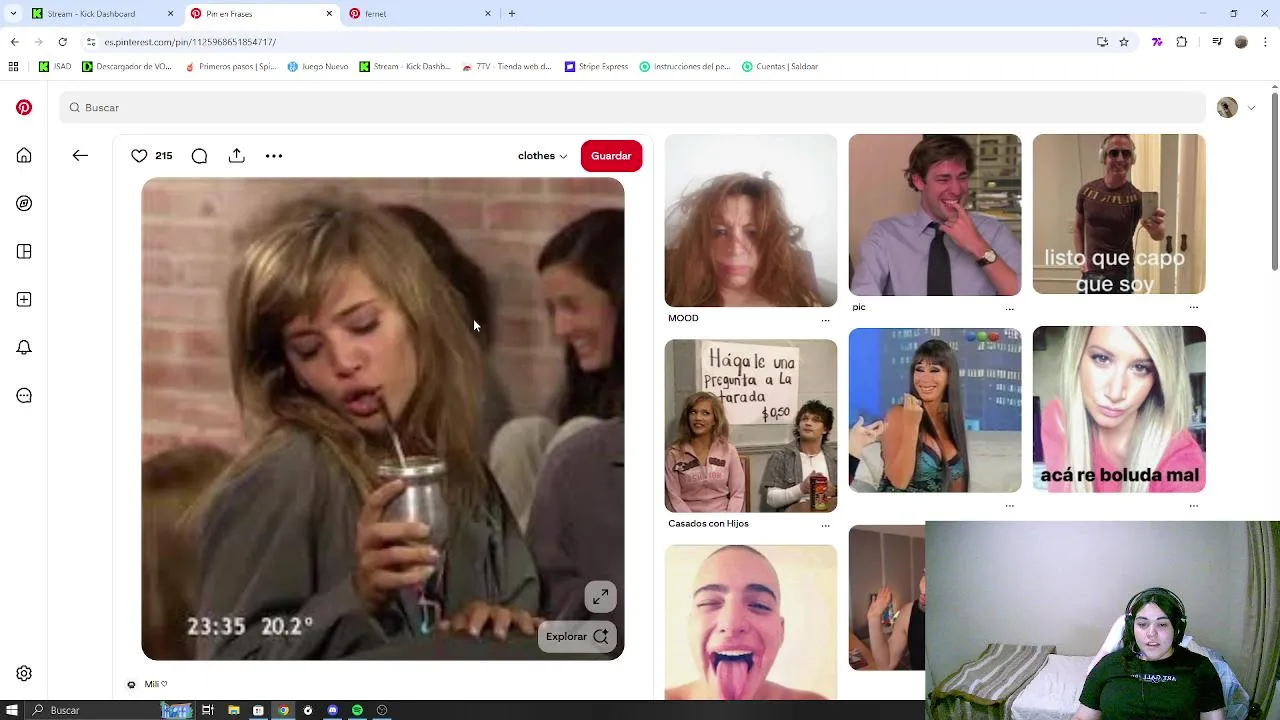Viewport: 1280px width, 720px height.
Task: Open the JSAO bookmark
Action: coord(55,67)
